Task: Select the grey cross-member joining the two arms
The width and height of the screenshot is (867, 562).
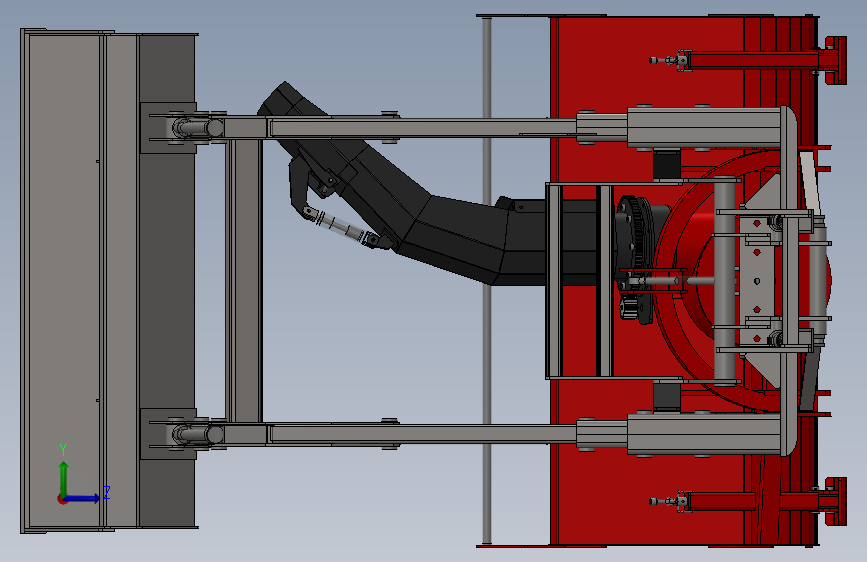Action: click(244, 281)
